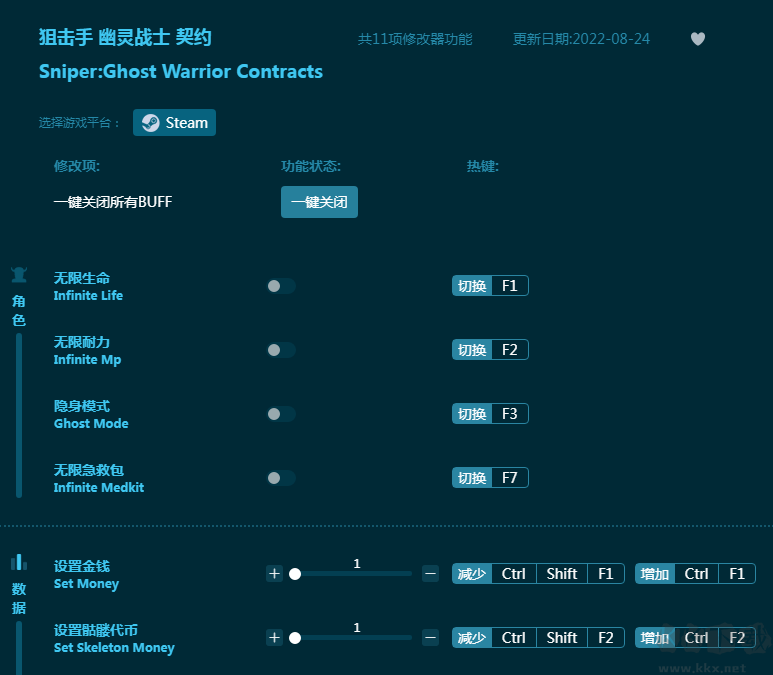The height and width of the screenshot is (675, 773).
Task: Click plus icon for Set Money
Action: [275, 573]
